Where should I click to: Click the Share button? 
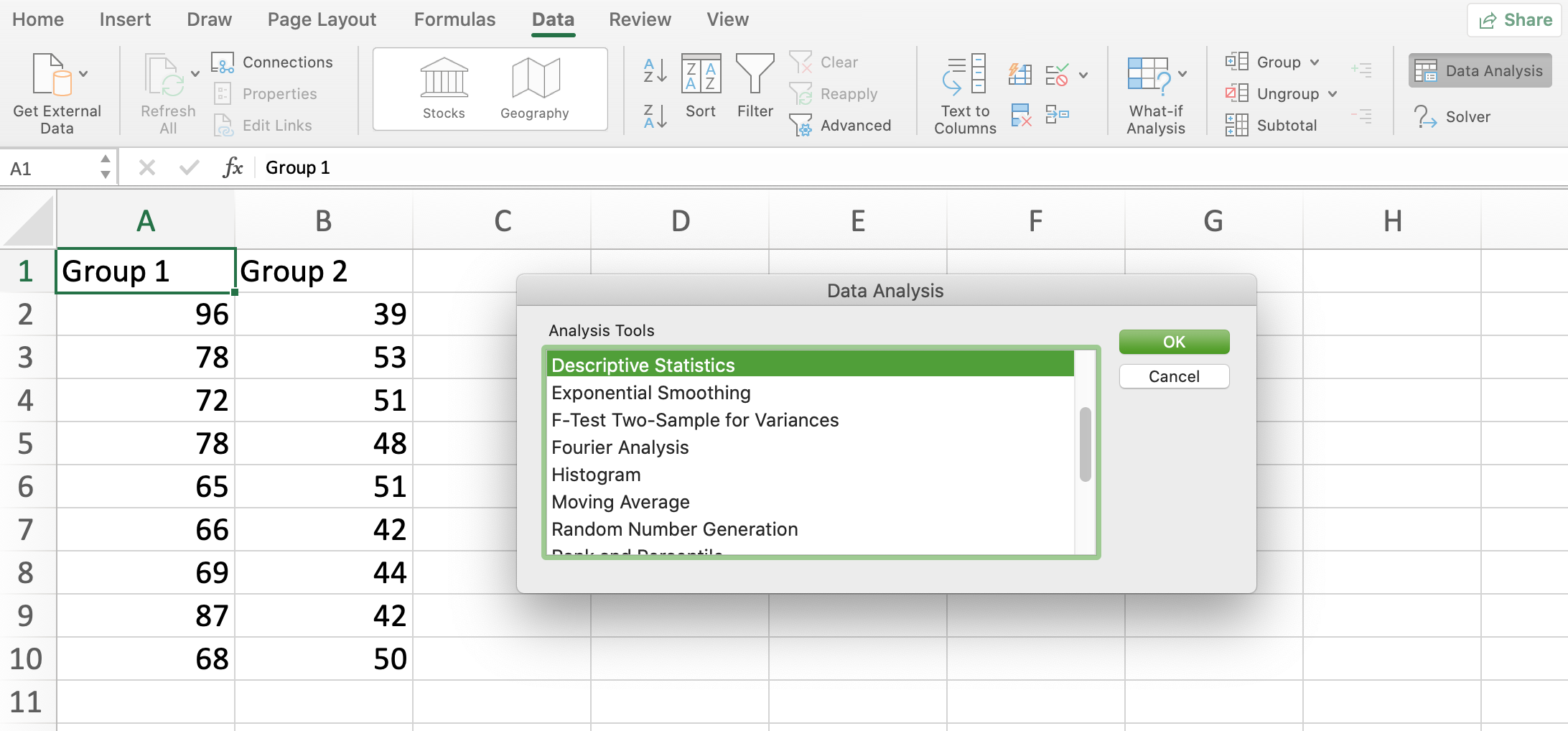[x=1515, y=20]
